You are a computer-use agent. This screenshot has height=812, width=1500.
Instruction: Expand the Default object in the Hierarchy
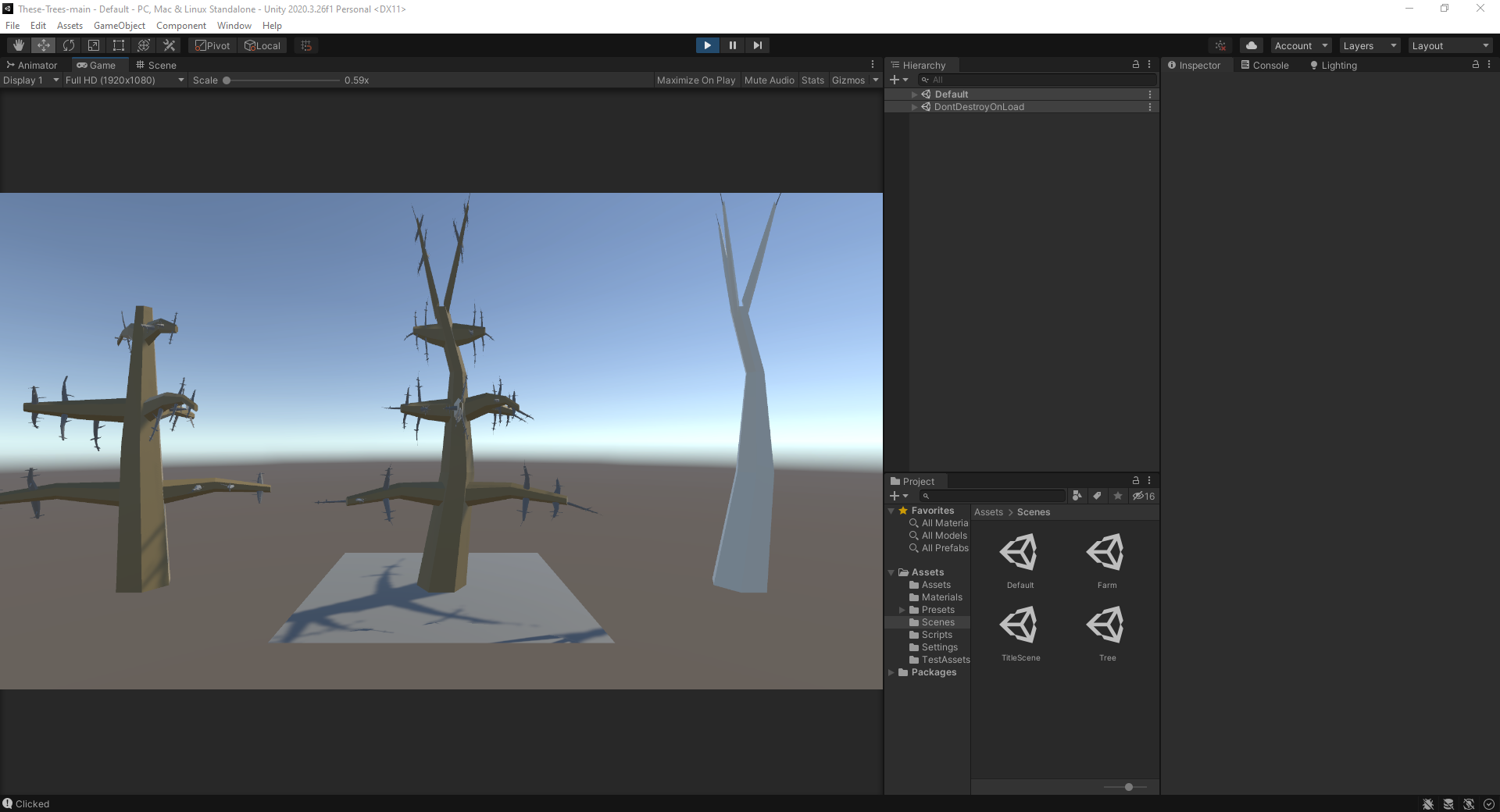point(915,94)
